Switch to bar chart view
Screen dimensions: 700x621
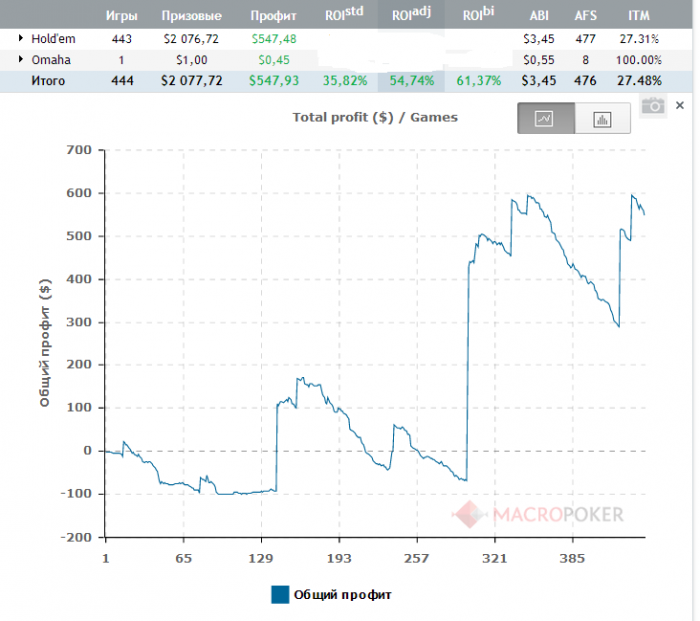click(x=603, y=118)
